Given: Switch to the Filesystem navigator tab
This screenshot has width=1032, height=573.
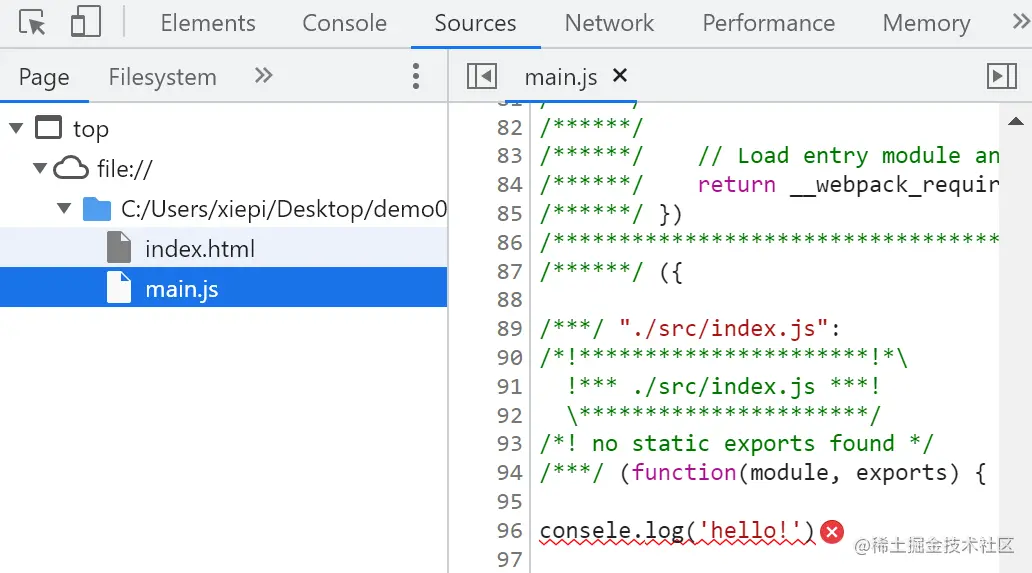Looking at the screenshot, I should click(162, 77).
